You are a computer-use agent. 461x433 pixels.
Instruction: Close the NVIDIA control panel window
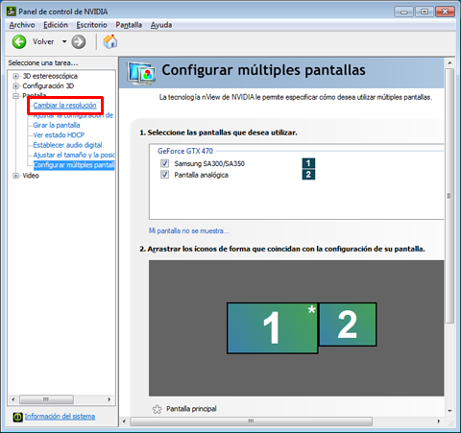[445, 12]
